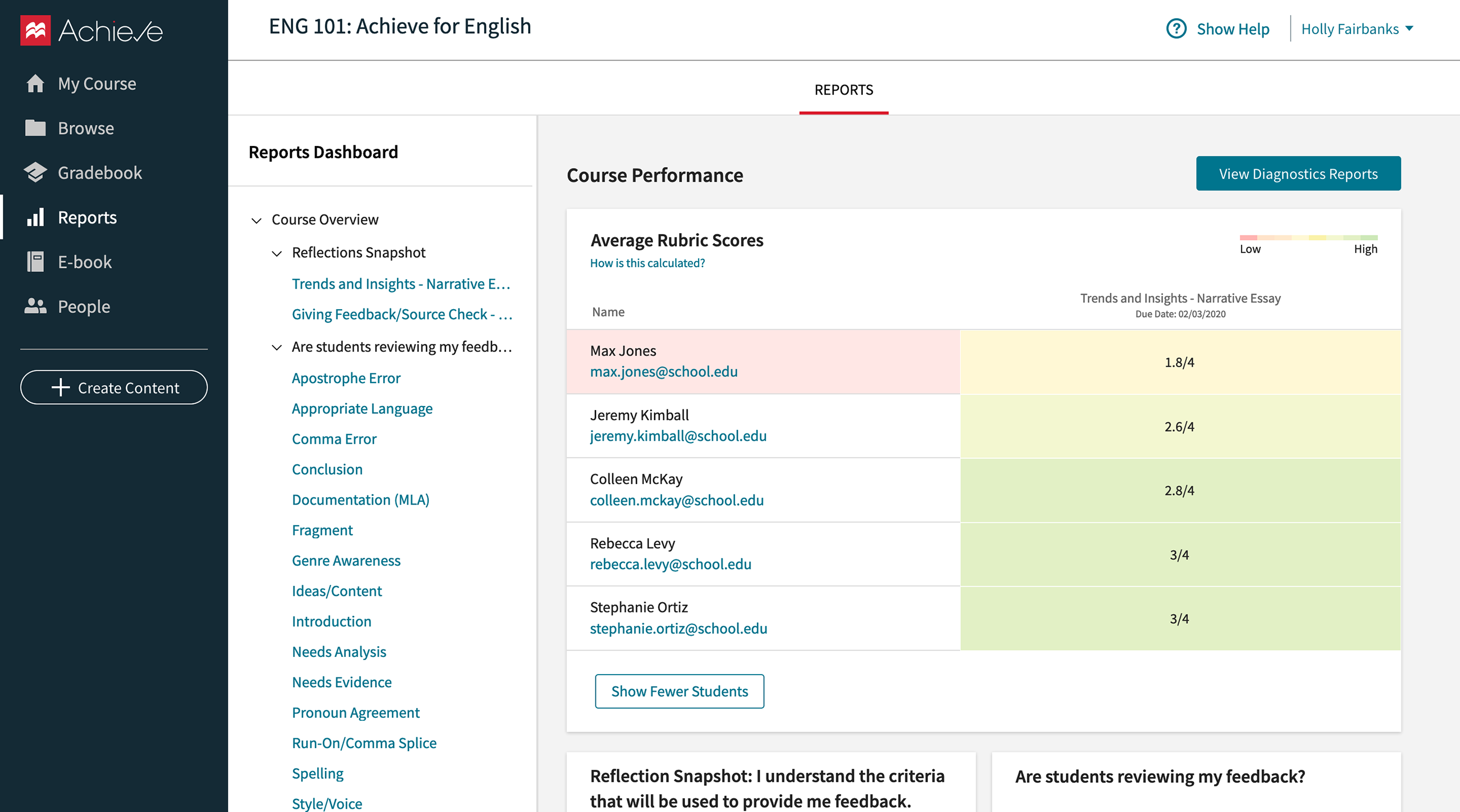
Task: Open the Holly Fairbanks account dropdown
Action: 1357,29
